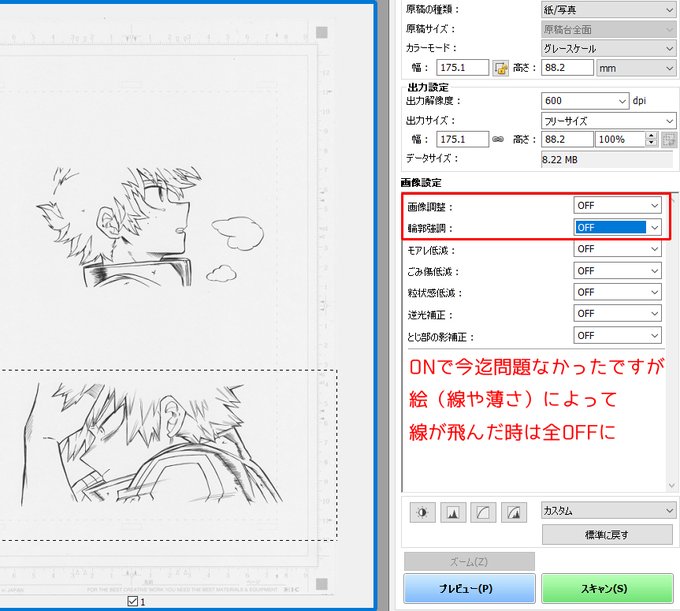
Task: Click the スキャン(S) button
Action: click(607, 588)
